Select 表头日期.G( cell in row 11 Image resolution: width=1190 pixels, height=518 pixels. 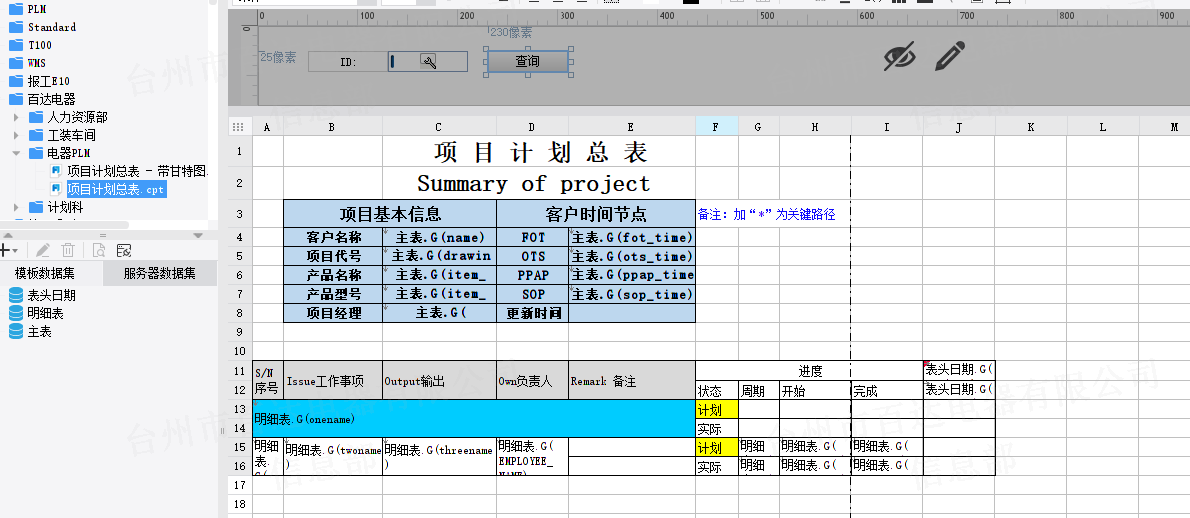point(959,371)
